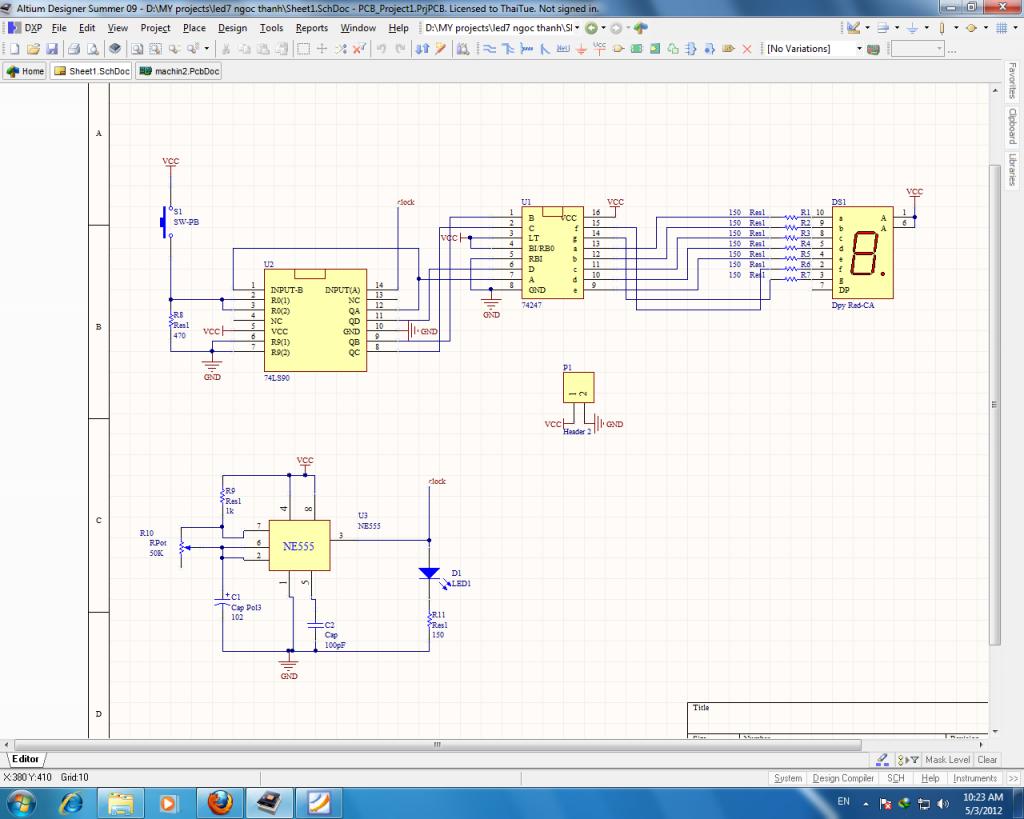Toggle the selection rectangle tool
The width and height of the screenshot is (1024, 819).
(303, 49)
